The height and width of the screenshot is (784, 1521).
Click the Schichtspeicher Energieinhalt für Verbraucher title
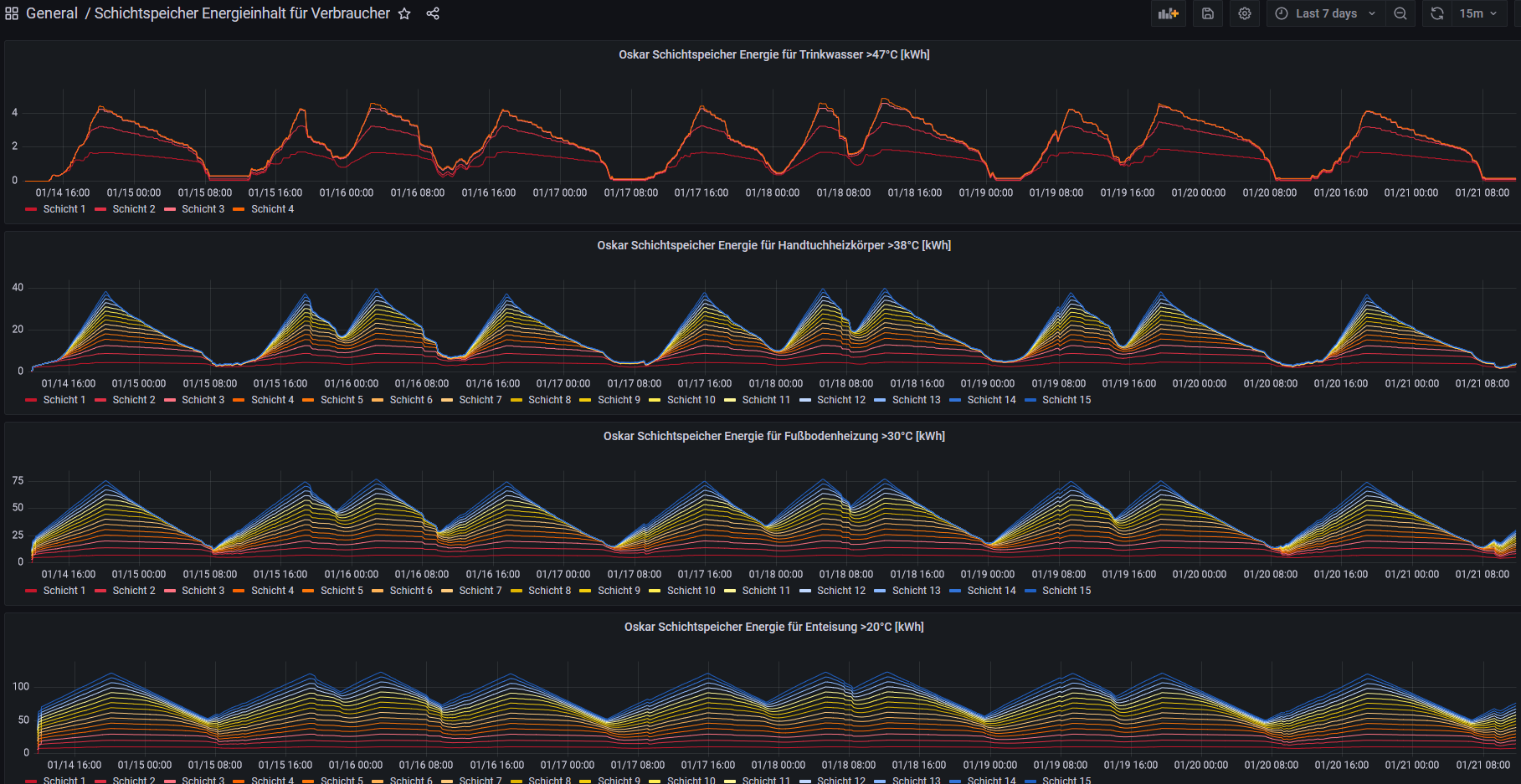coord(242,13)
